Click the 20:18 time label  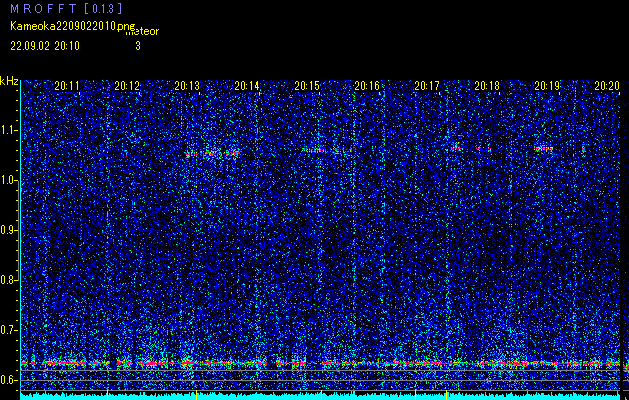[x=487, y=86]
